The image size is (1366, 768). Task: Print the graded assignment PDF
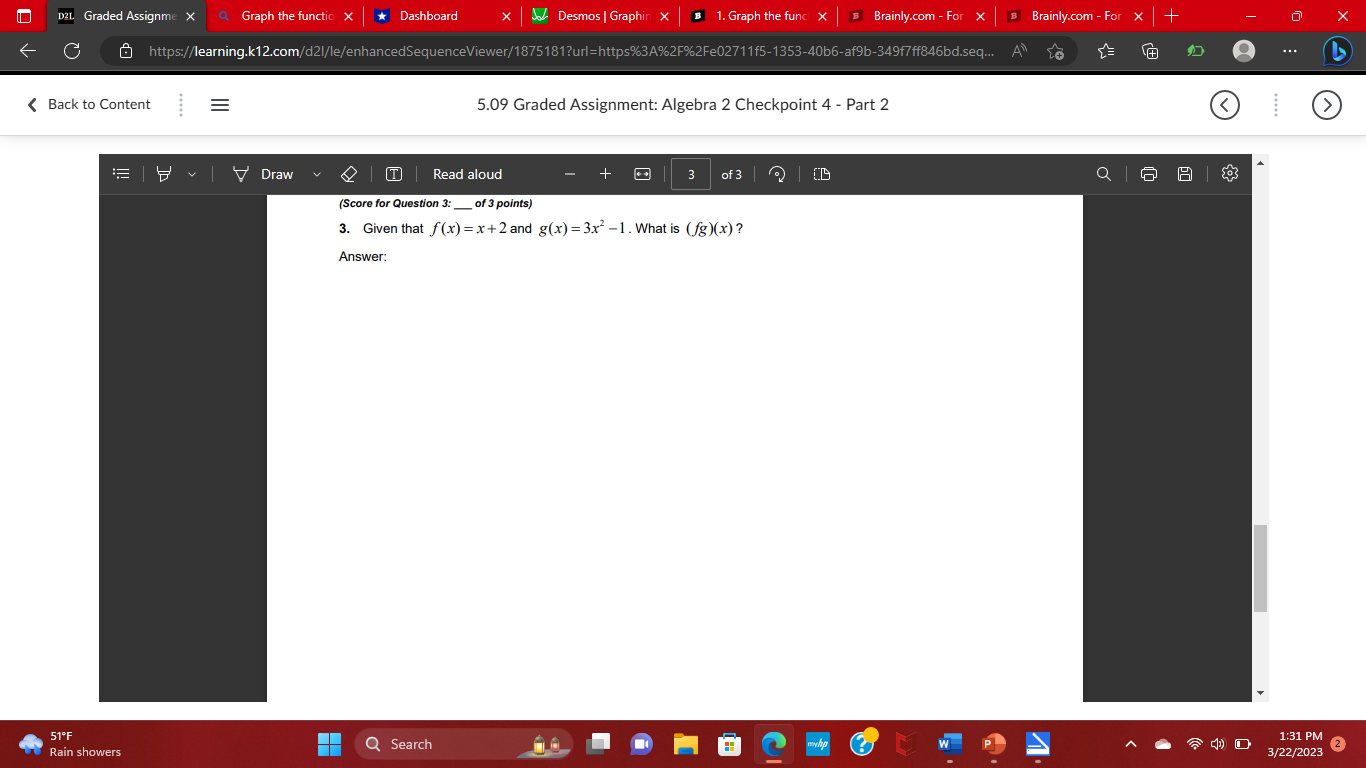pos(1147,174)
